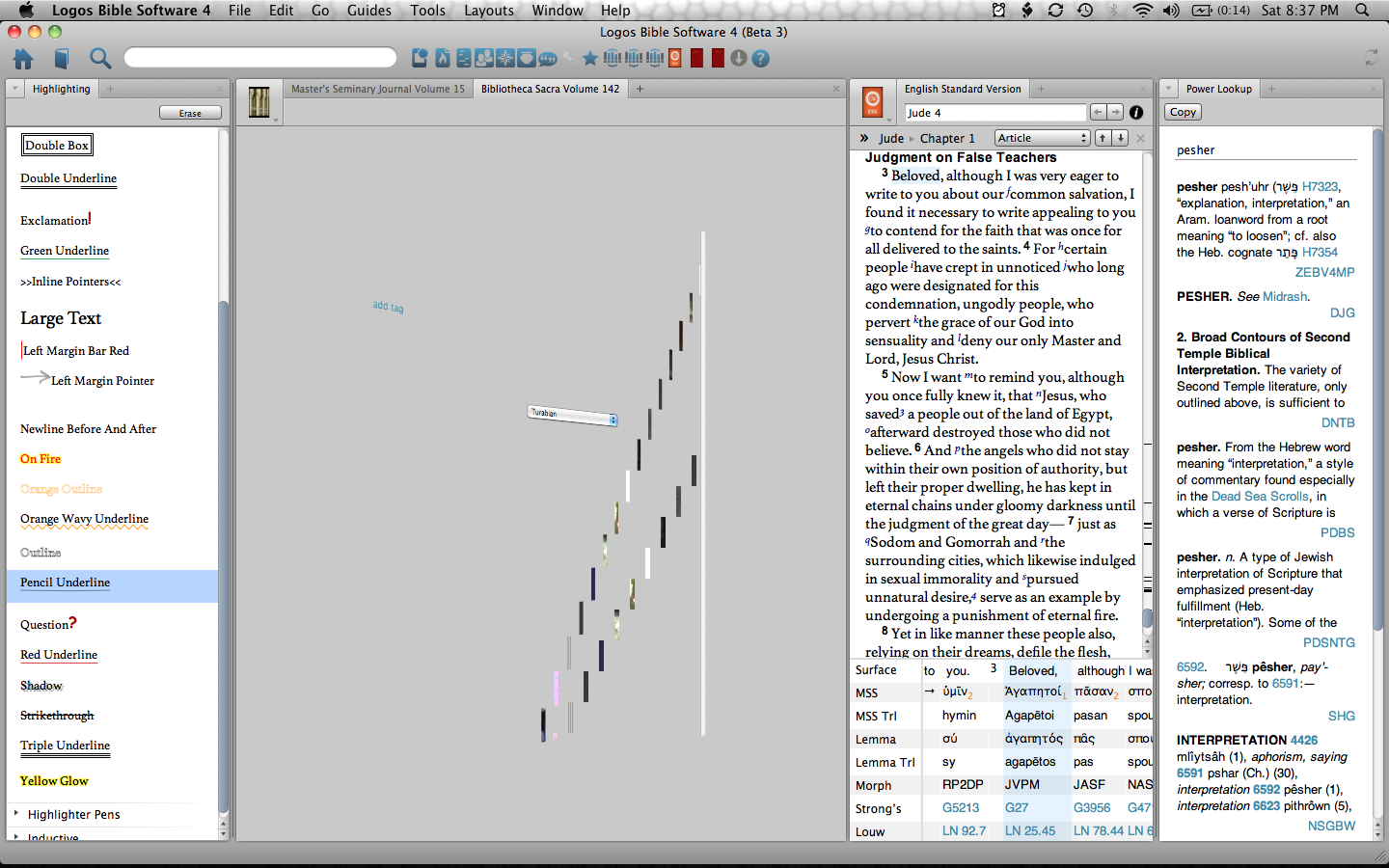This screenshot has height=868, width=1389.
Task: Close the locator bar with the X
Action: [x=1140, y=138]
